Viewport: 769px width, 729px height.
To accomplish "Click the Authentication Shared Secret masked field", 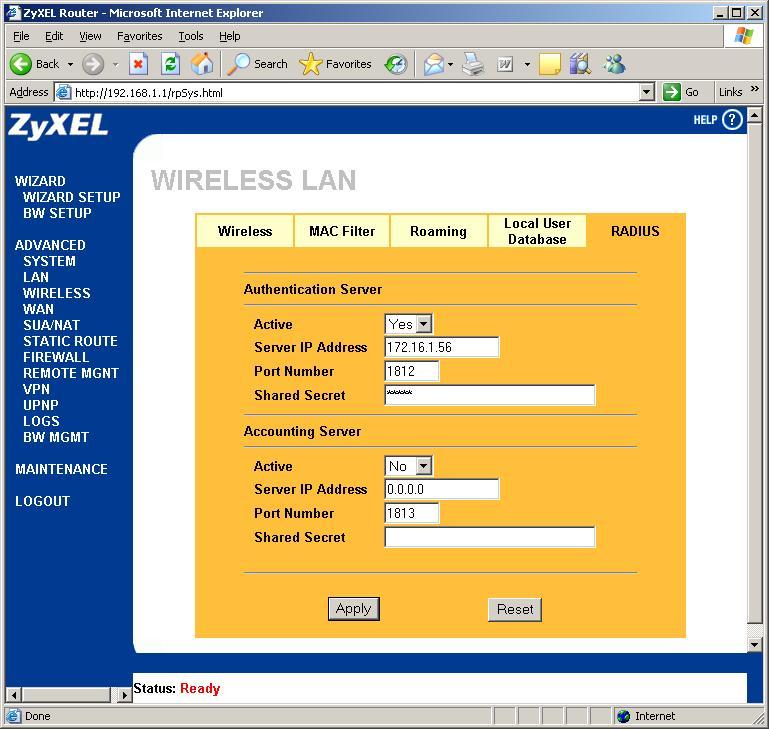I will click(x=490, y=395).
